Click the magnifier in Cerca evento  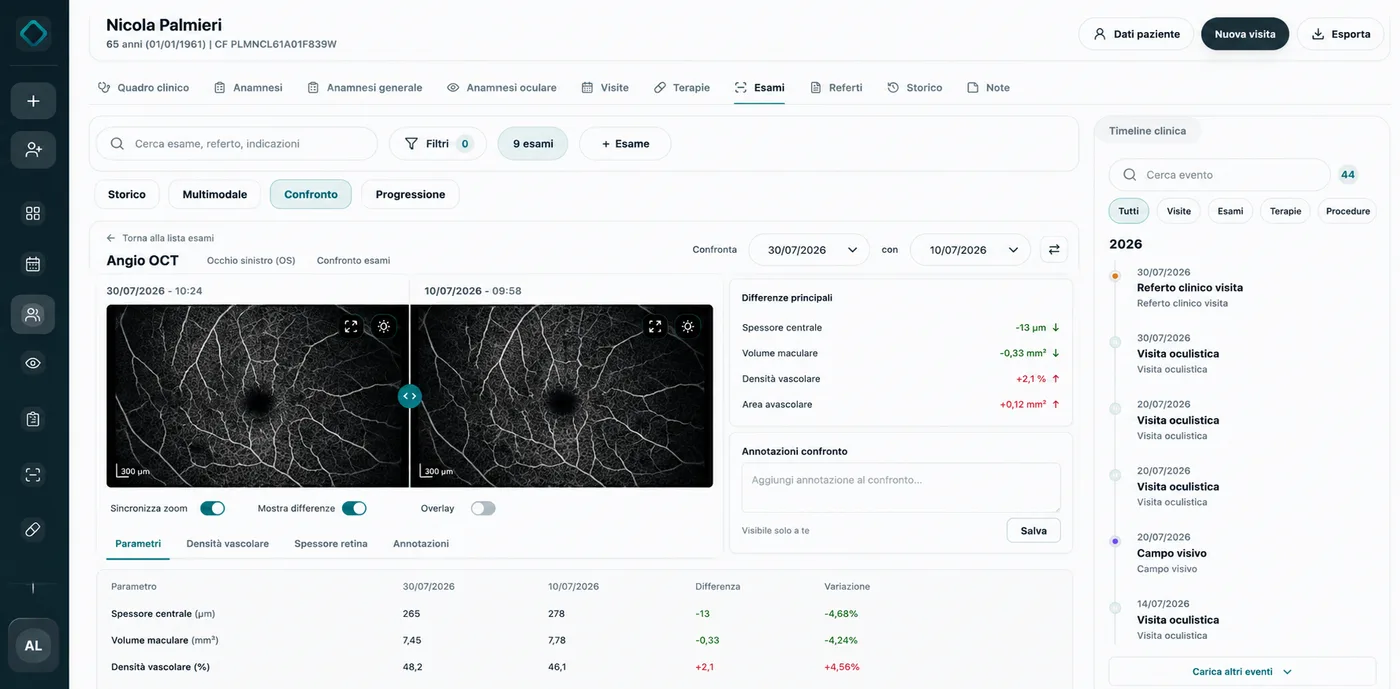coord(1130,175)
